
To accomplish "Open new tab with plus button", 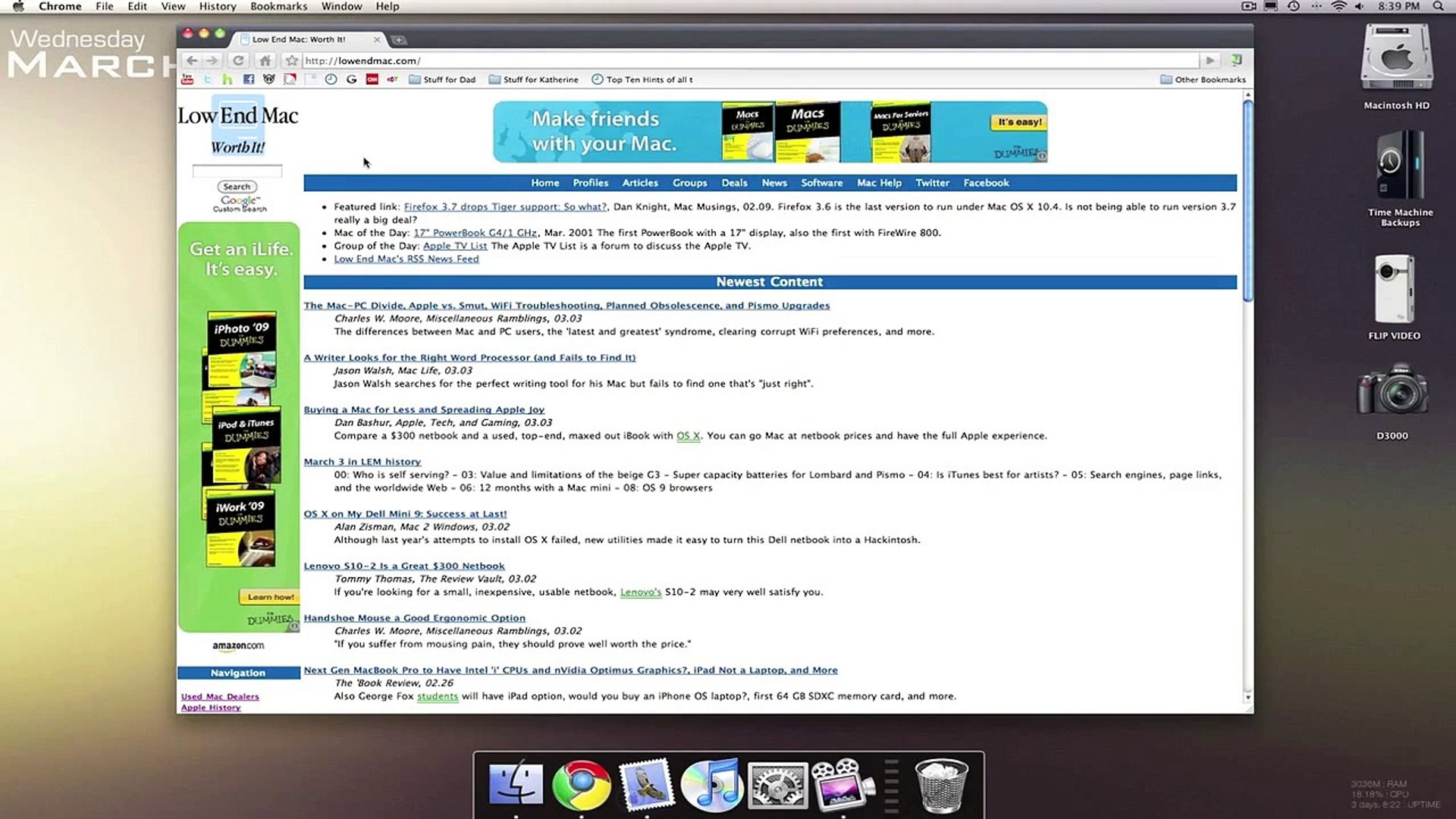I will (x=399, y=40).
